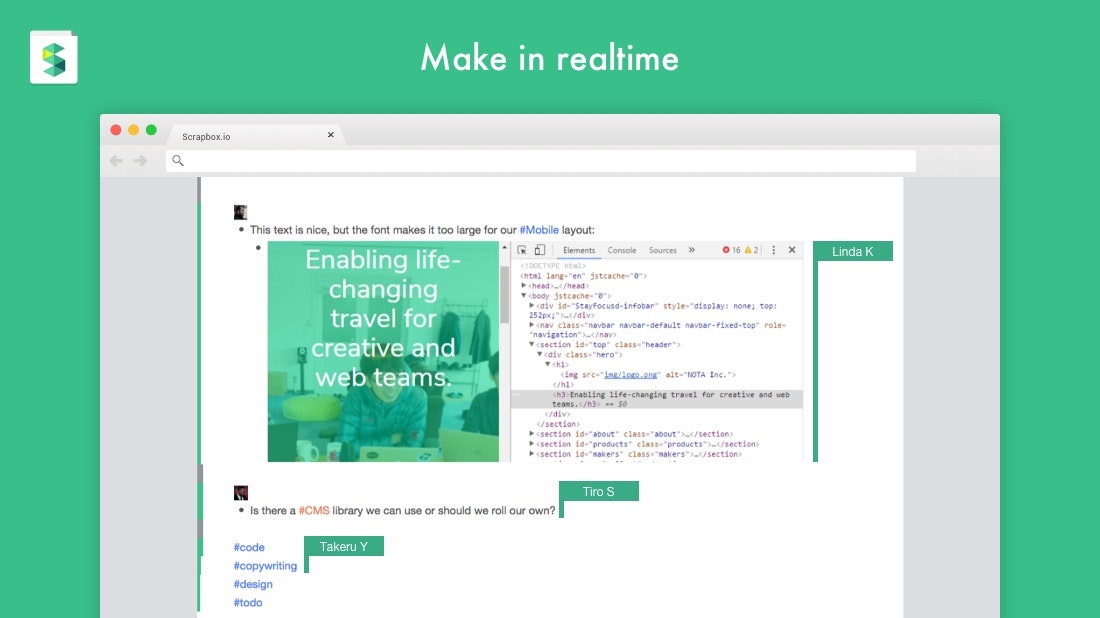Collapse the h1 node in DOM tree
Viewport: 1100px width, 618px height.
548,364
